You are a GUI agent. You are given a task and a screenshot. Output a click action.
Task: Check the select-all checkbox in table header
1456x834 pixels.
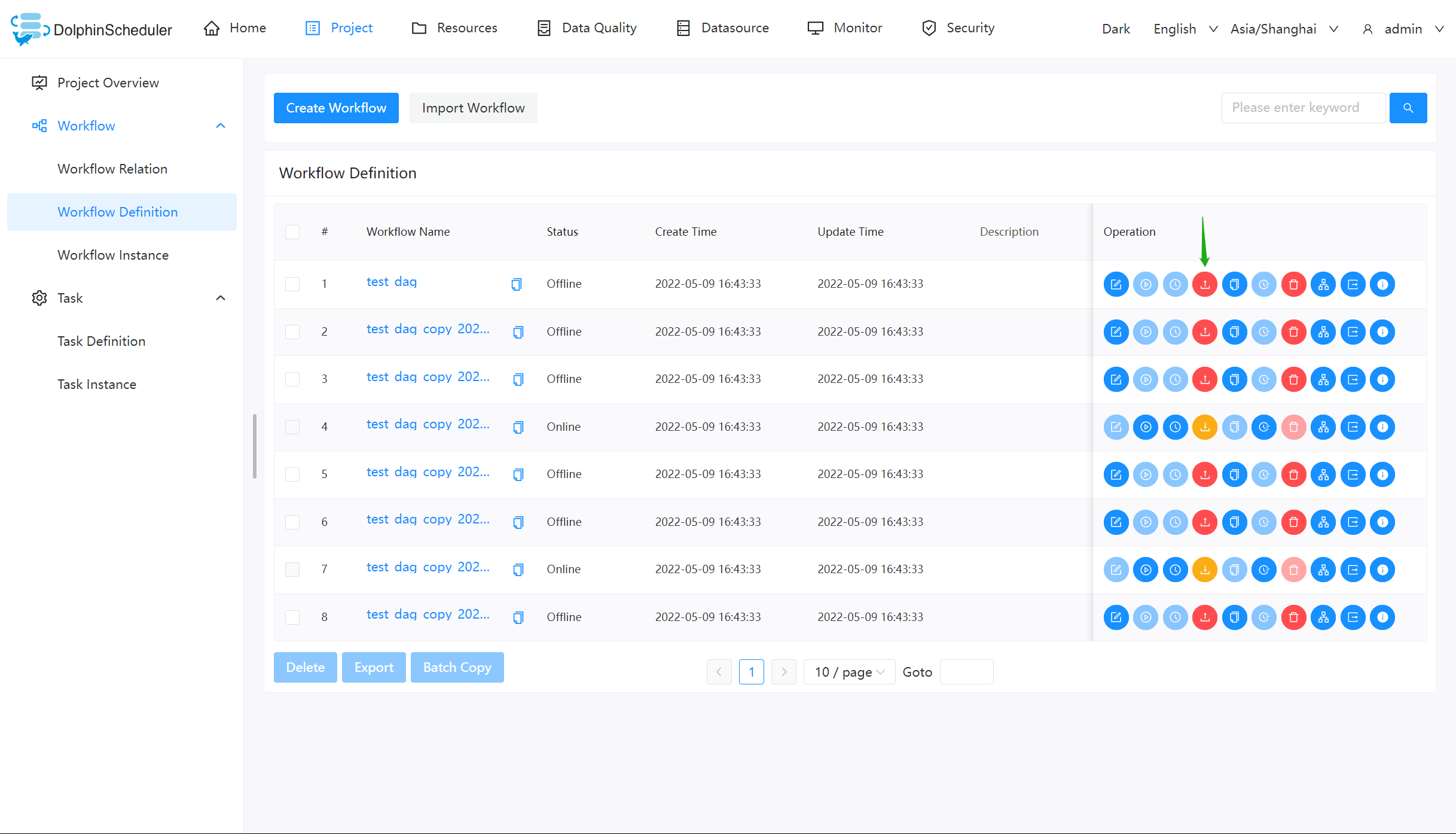pos(292,232)
